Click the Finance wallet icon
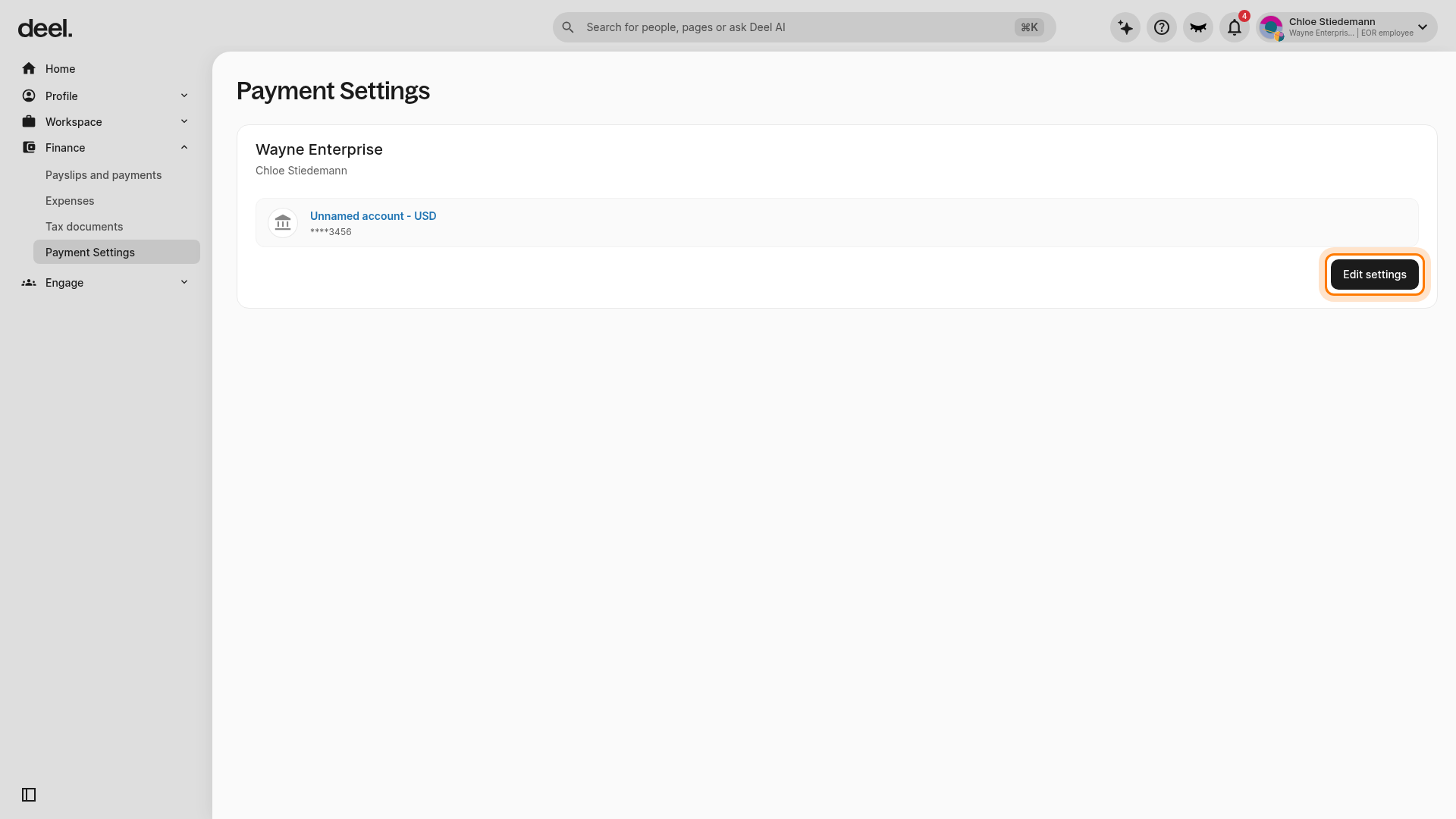 [29, 147]
